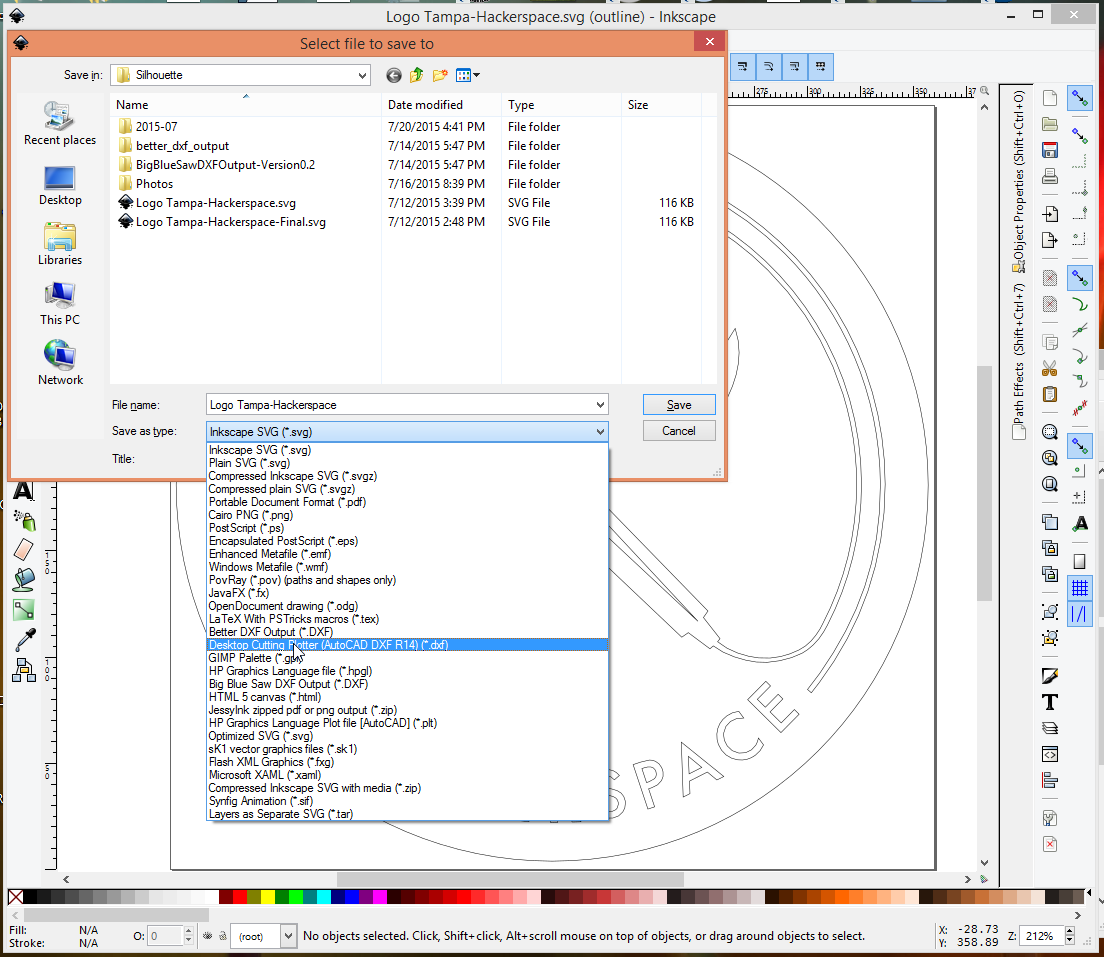Open the XML editor icon

click(x=1050, y=754)
